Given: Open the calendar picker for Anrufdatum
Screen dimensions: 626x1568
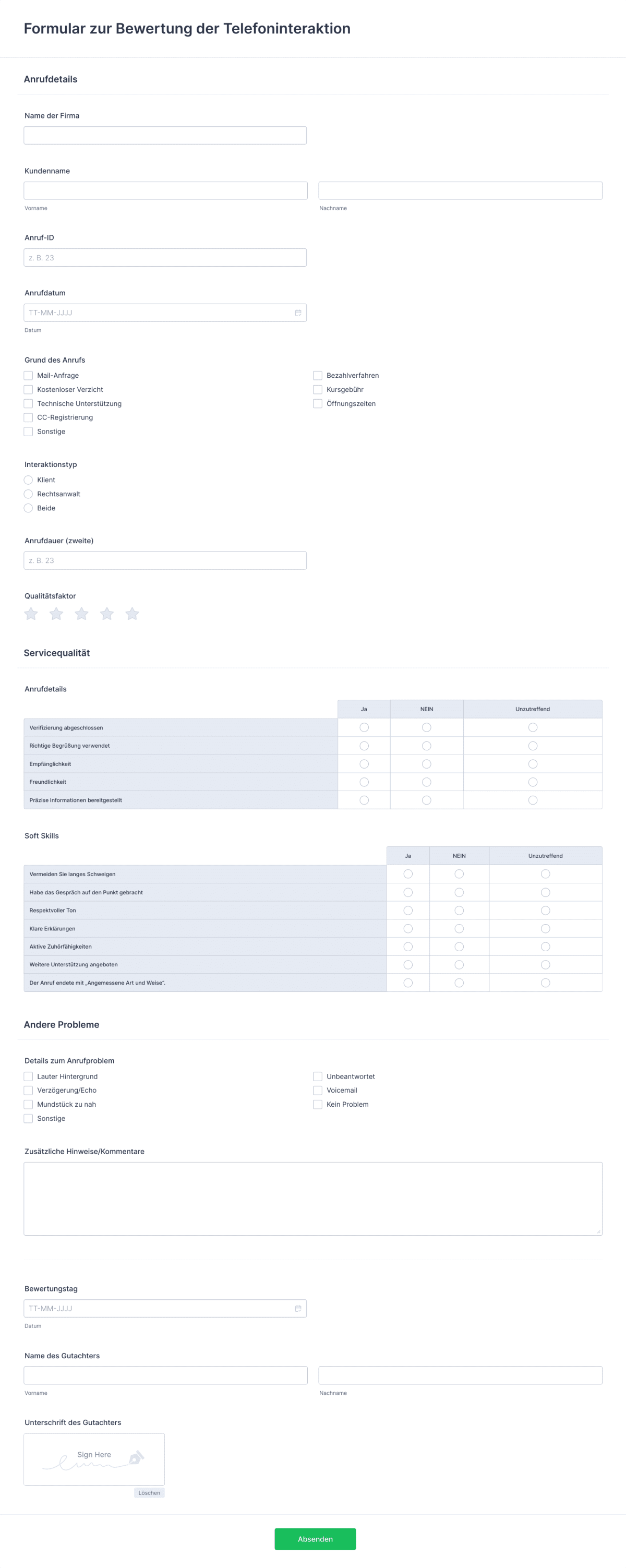Looking at the screenshot, I should 297,312.
